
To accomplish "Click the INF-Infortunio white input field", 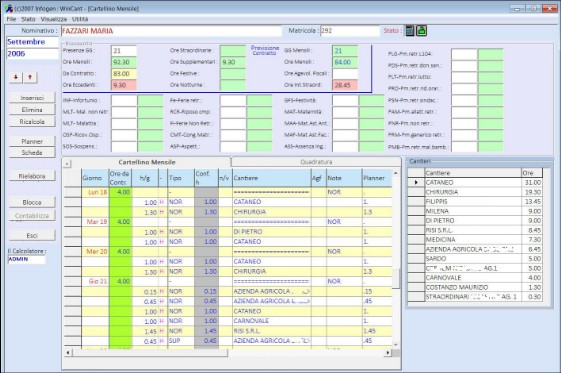I will 124,100.
